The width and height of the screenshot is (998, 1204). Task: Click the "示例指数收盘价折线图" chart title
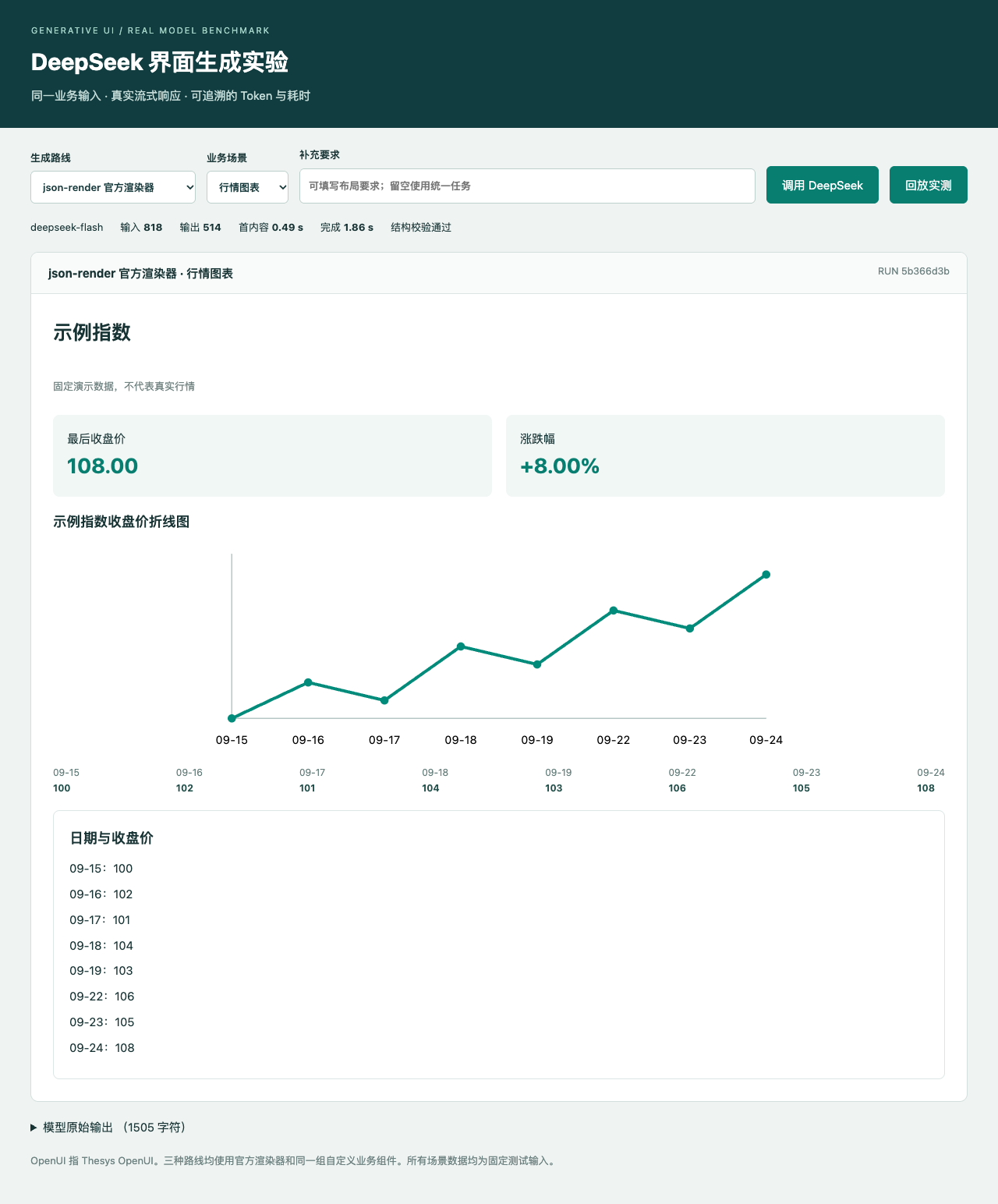click(x=122, y=522)
